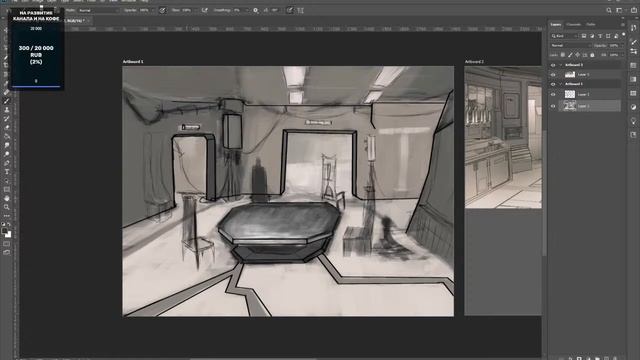The width and height of the screenshot is (640, 360).
Task: Open the search icon at top right
Action: tap(609, 10)
